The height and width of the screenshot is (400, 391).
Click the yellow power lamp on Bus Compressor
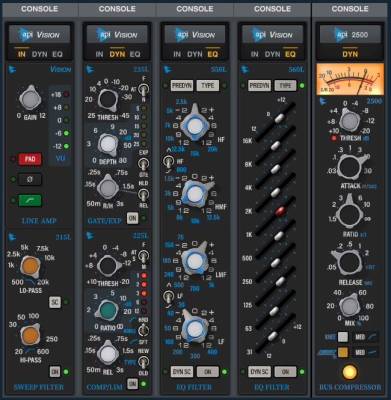350,372
